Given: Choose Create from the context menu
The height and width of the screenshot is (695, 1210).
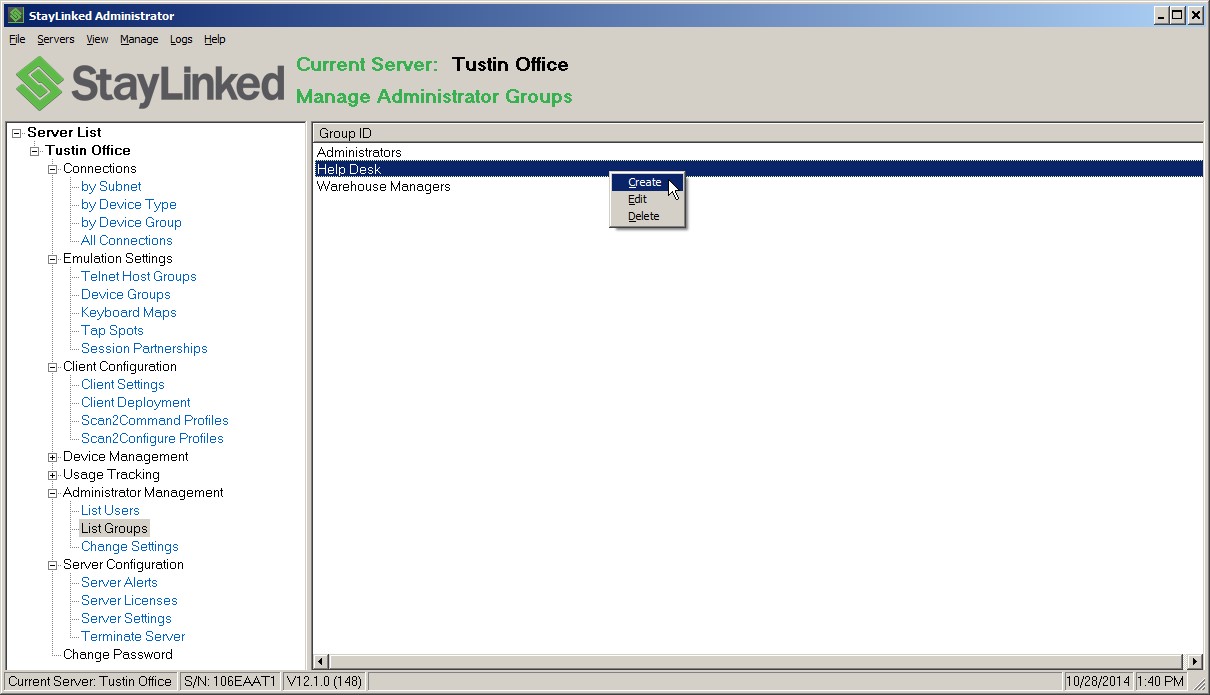Looking at the screenshot, I should point(645,182).
